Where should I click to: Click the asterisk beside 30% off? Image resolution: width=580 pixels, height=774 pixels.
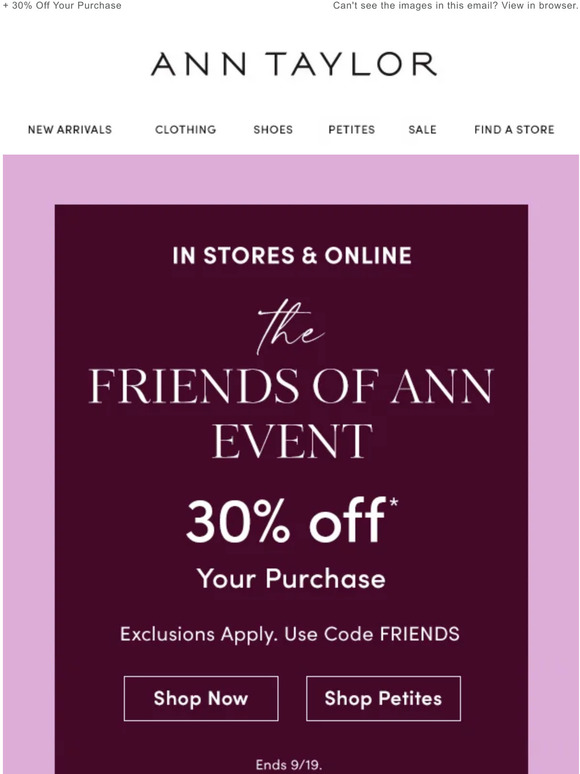click(x=393, y=504)
